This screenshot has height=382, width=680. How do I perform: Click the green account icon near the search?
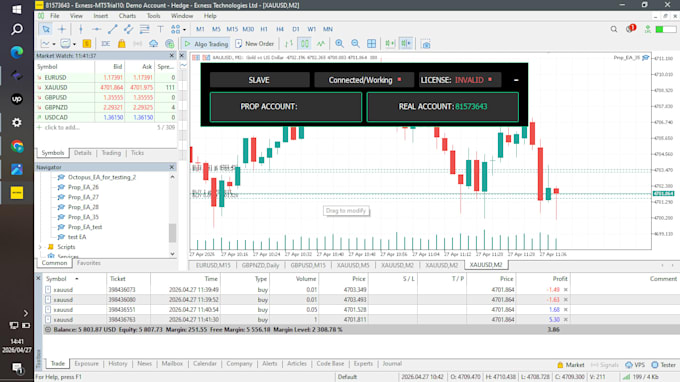pos(647,29)
